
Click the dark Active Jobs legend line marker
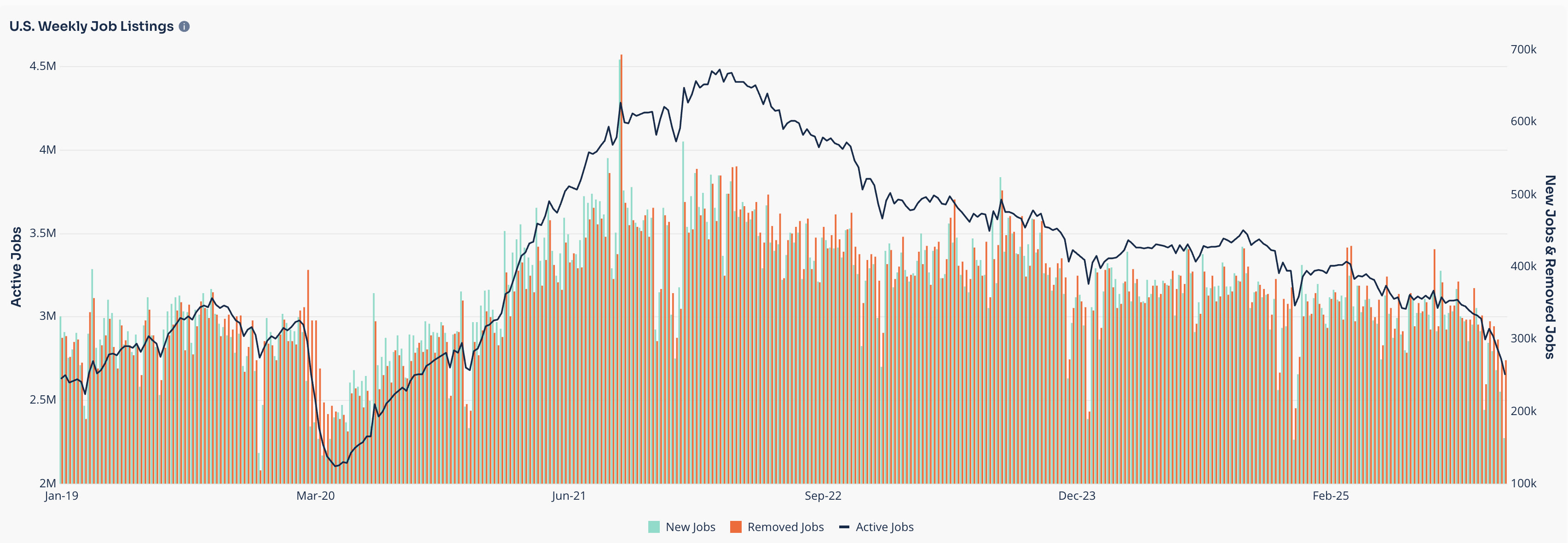coord(844,527)
